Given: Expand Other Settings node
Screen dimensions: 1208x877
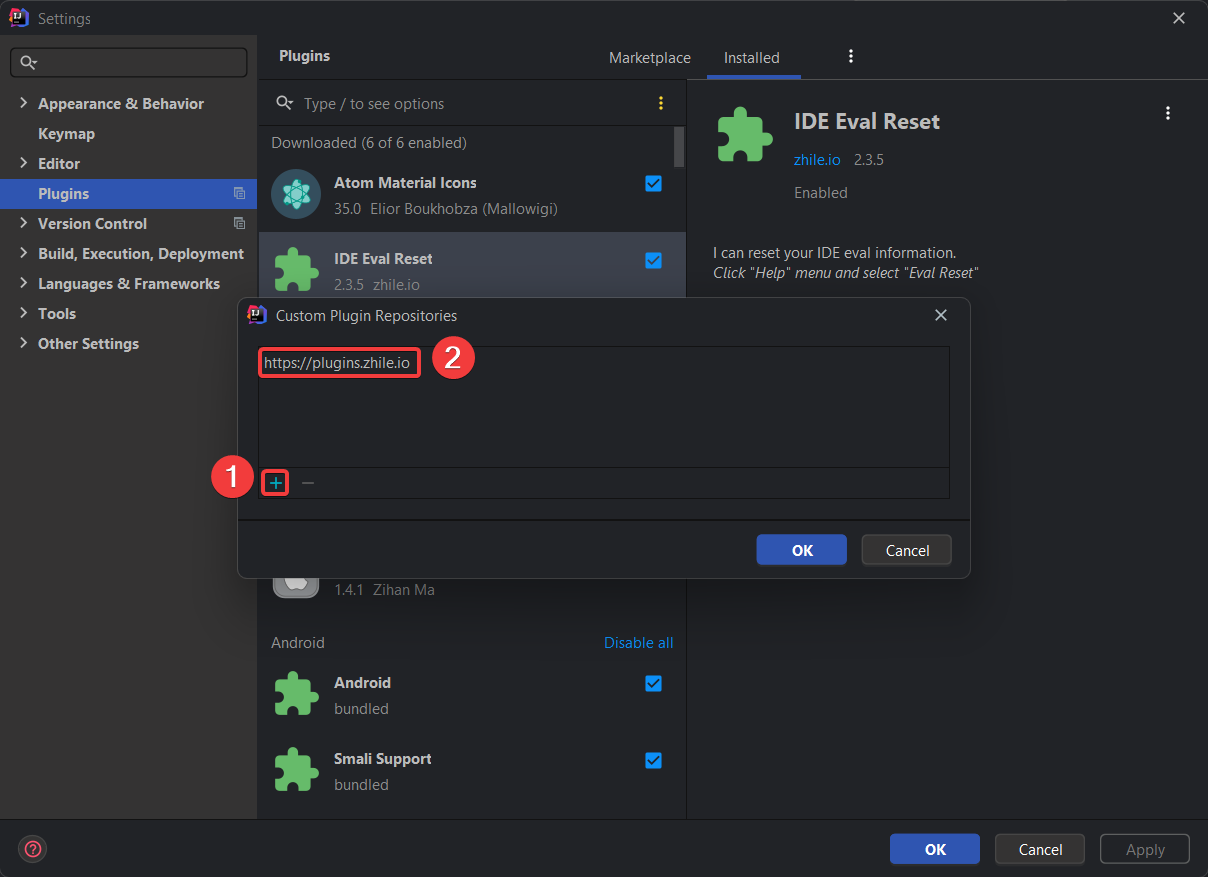Looking at the screenshot, I should pos(24,343).
